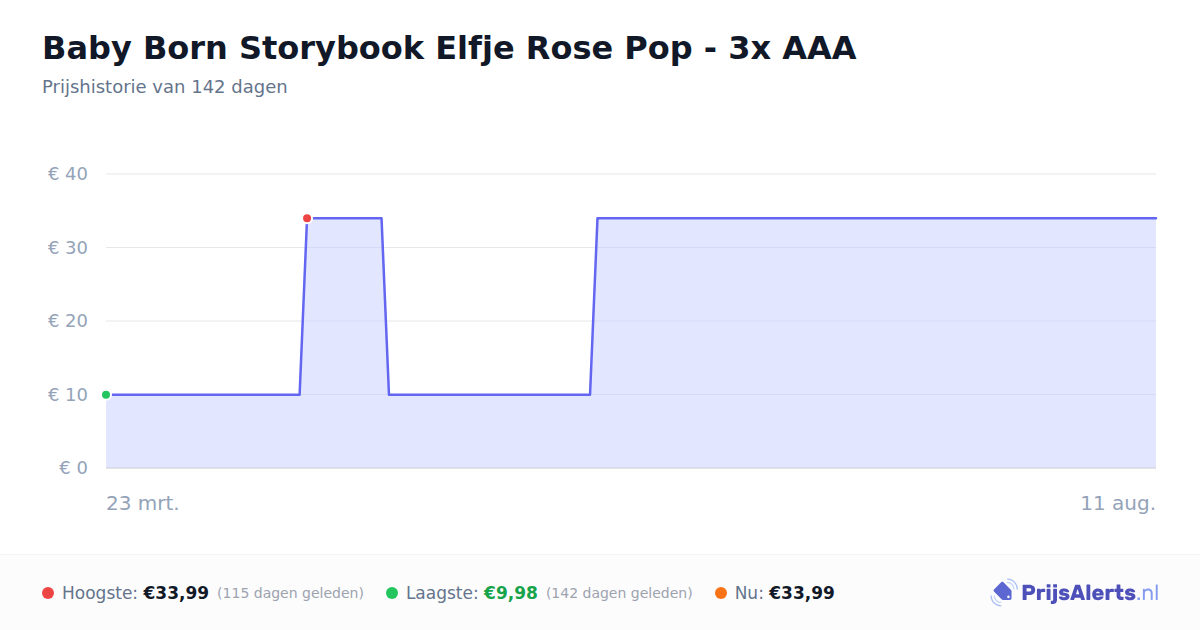The width and height of the screenshot is (1200, 630).
Task: Click the 115 dagen geleden note
Action: click(290, 594)
